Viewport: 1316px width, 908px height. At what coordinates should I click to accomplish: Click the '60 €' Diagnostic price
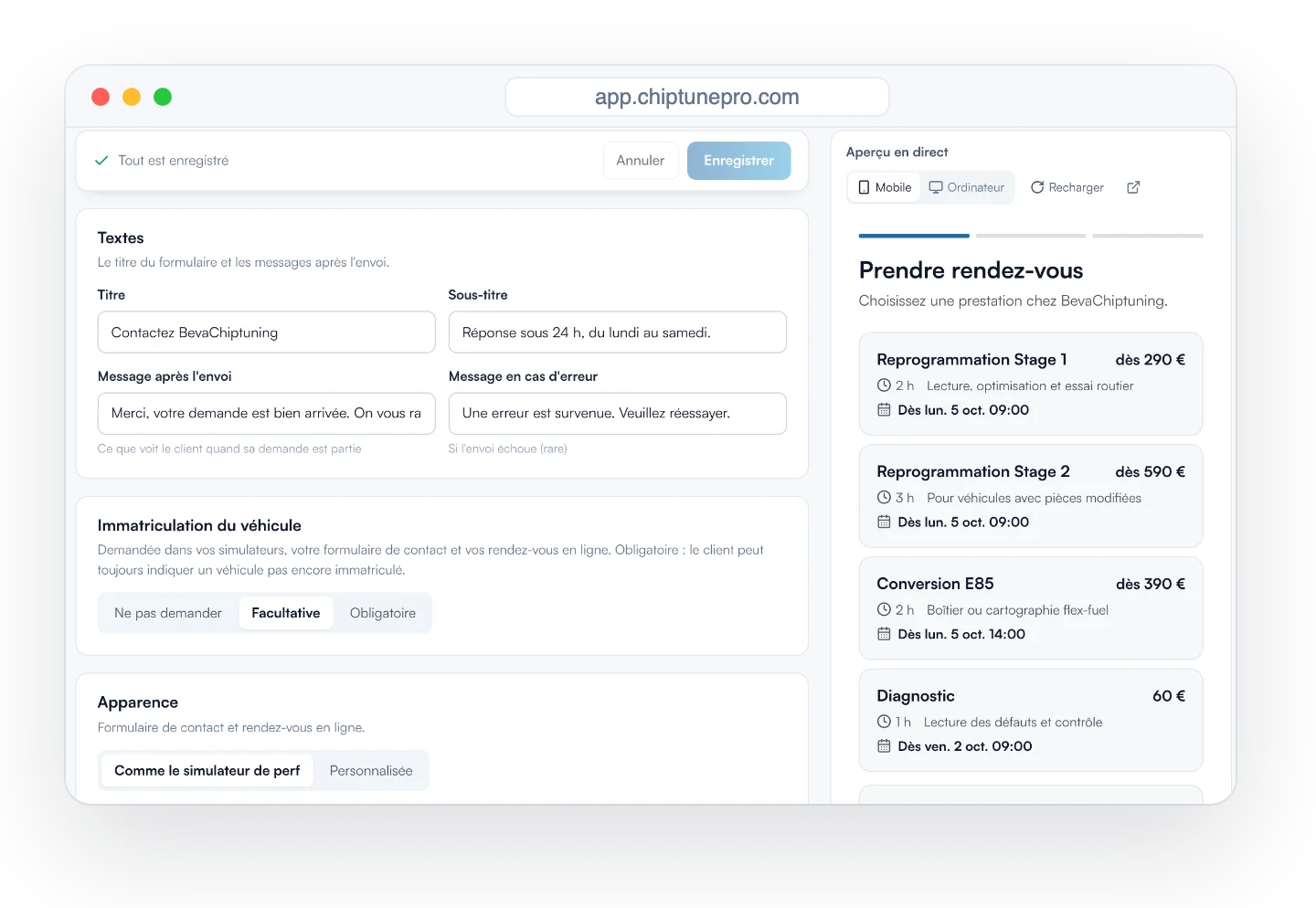point(1169,696)
